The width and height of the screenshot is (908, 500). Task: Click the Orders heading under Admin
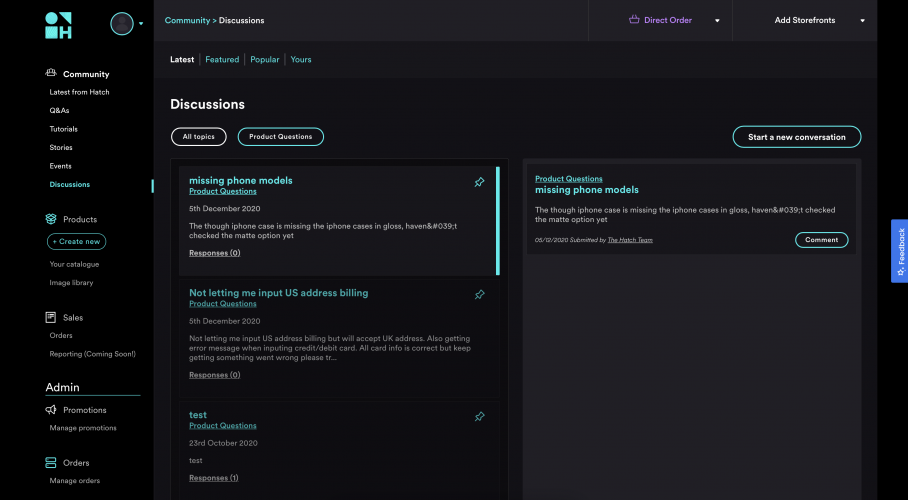[76, 462]
